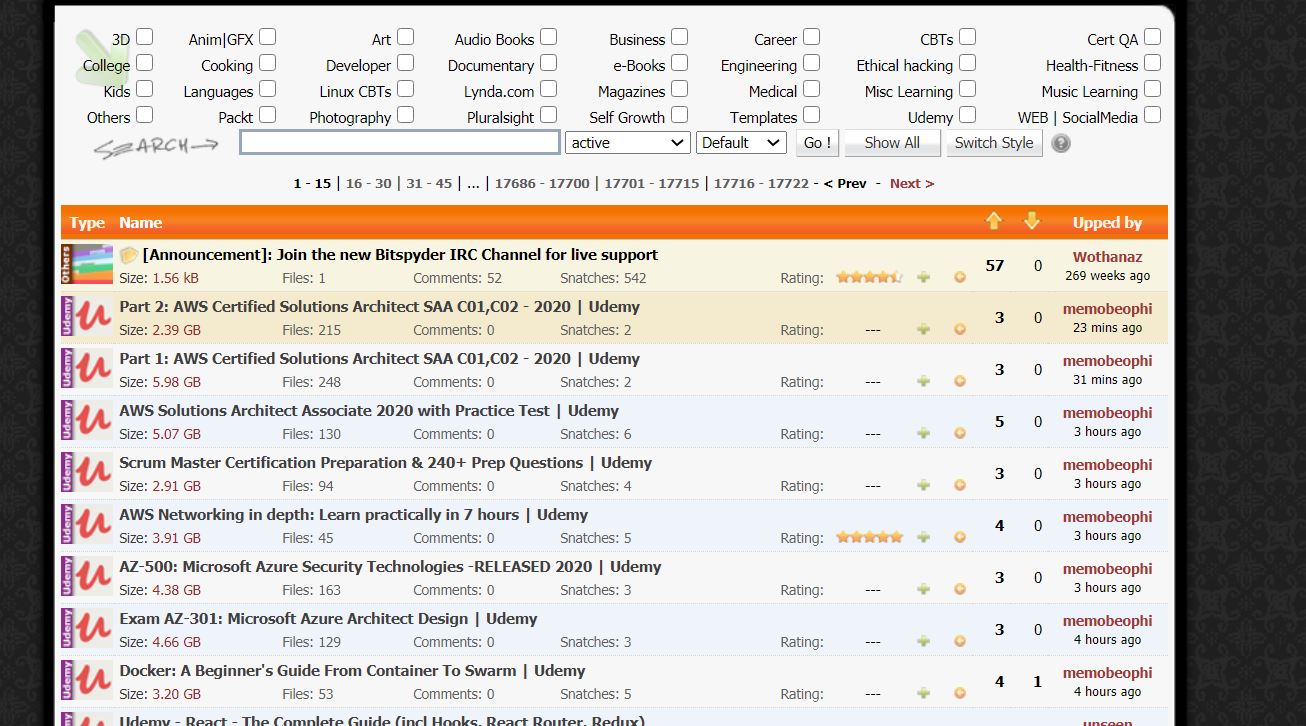This screenshot has width=1306, height=726.
Task: Click orange circle for AWS Networking in depth
Action: 960,537
